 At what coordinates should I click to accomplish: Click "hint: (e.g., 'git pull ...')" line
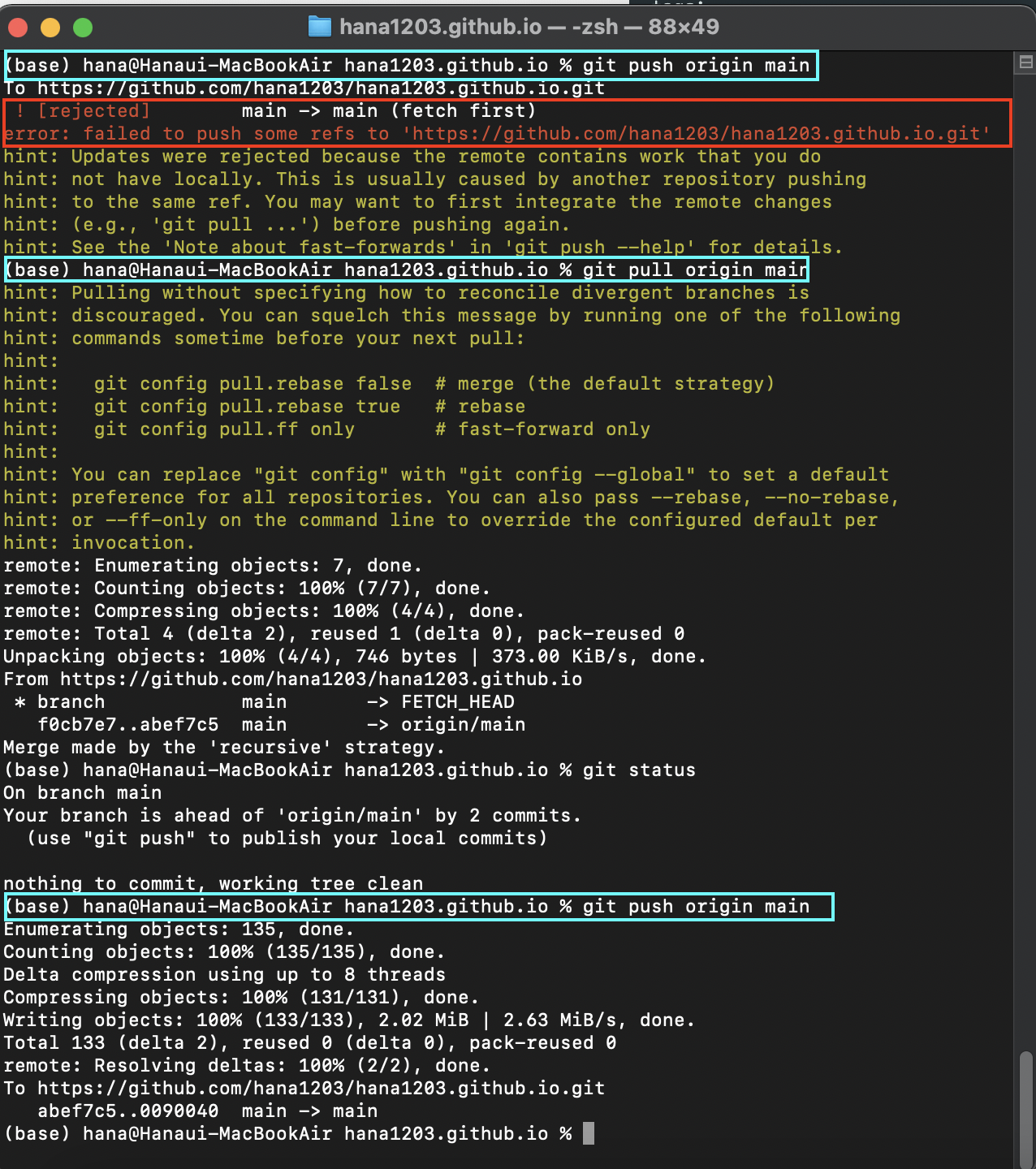pyautogui.click(x=287, y=224)
